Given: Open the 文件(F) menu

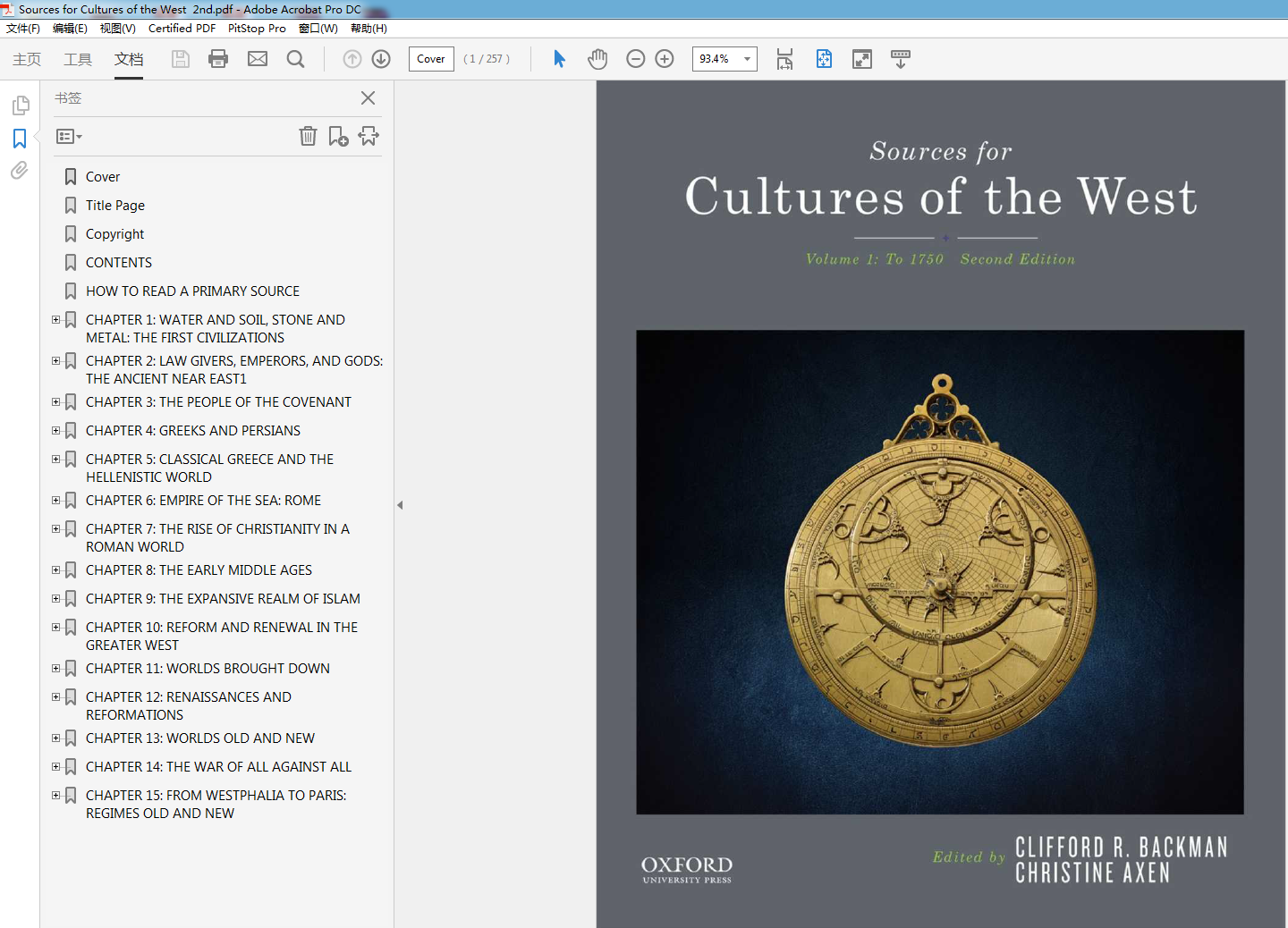Looking at the screenshot, I should pyautogui.click(x=23, y=29).
